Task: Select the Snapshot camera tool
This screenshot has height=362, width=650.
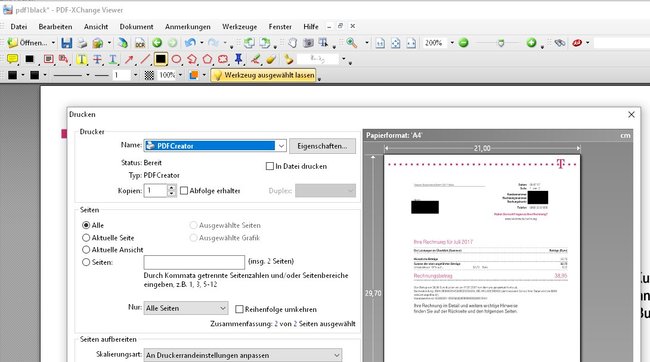Action: pyautogui.click(x=308, y=43)
